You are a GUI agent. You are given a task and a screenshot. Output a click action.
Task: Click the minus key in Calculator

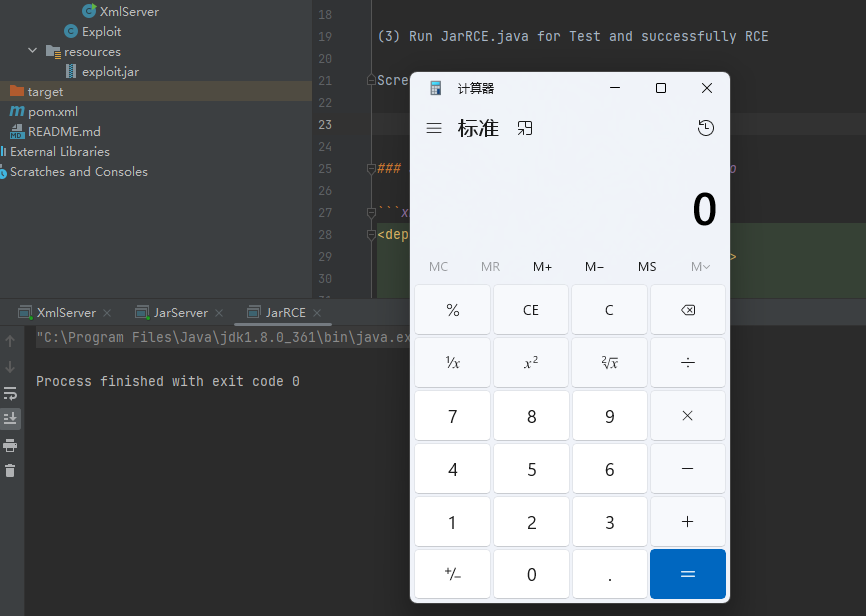(x=688, y=468)
